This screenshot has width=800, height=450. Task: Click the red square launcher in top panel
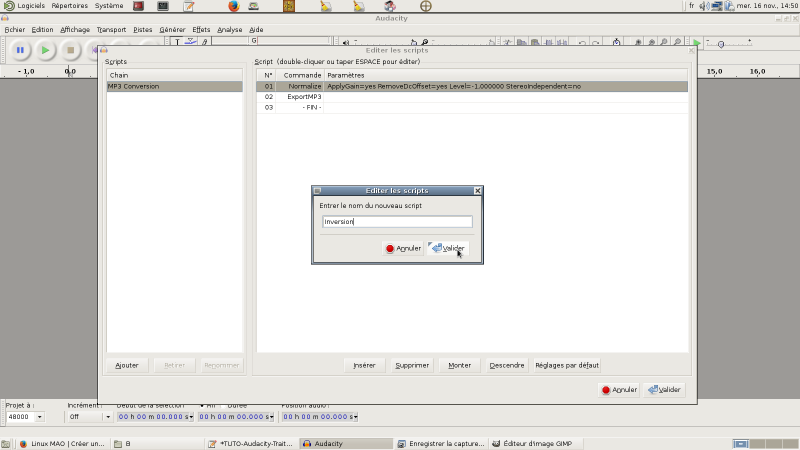coord(138,6)
